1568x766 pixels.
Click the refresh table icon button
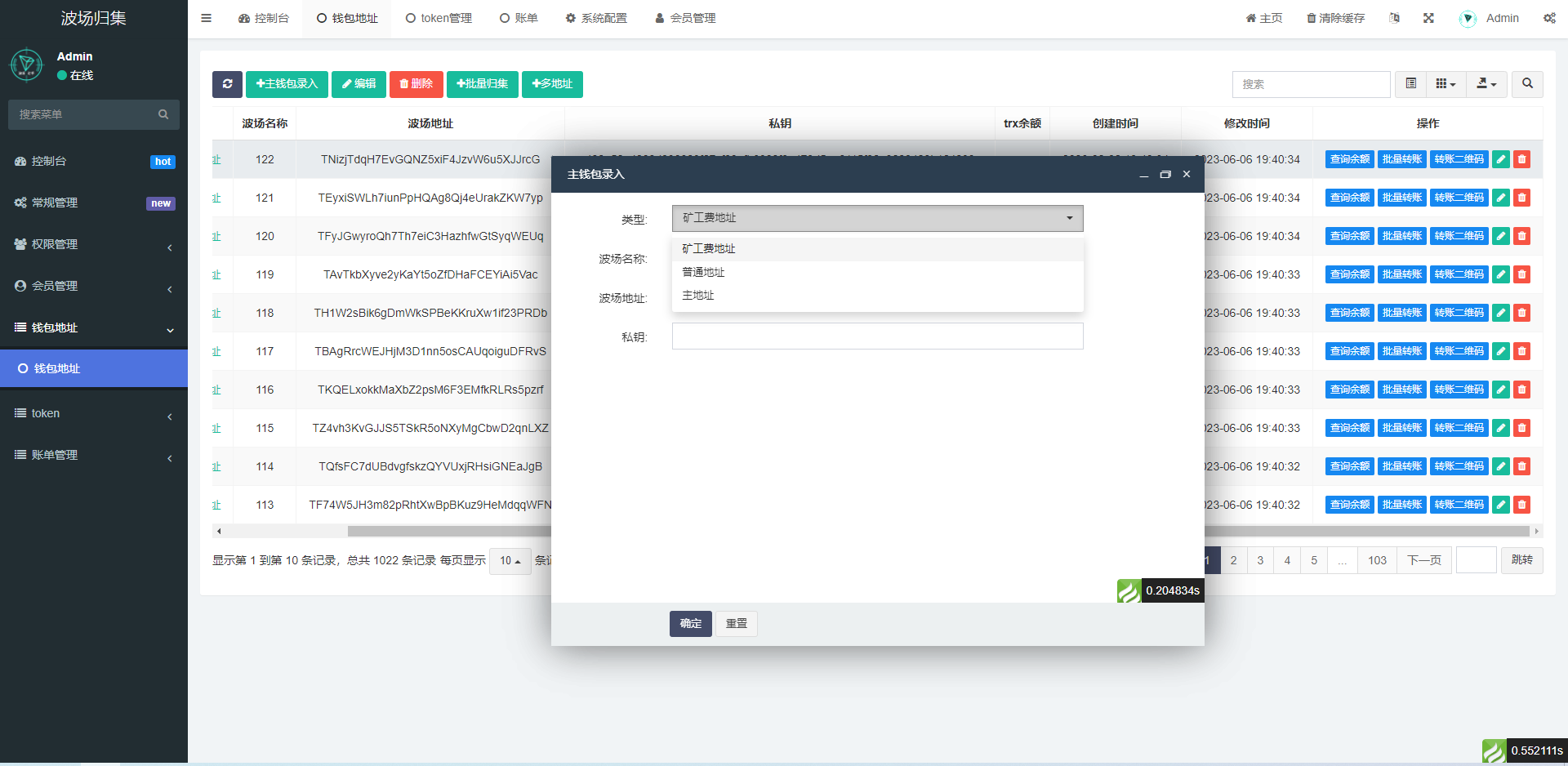tap(227, 84)
